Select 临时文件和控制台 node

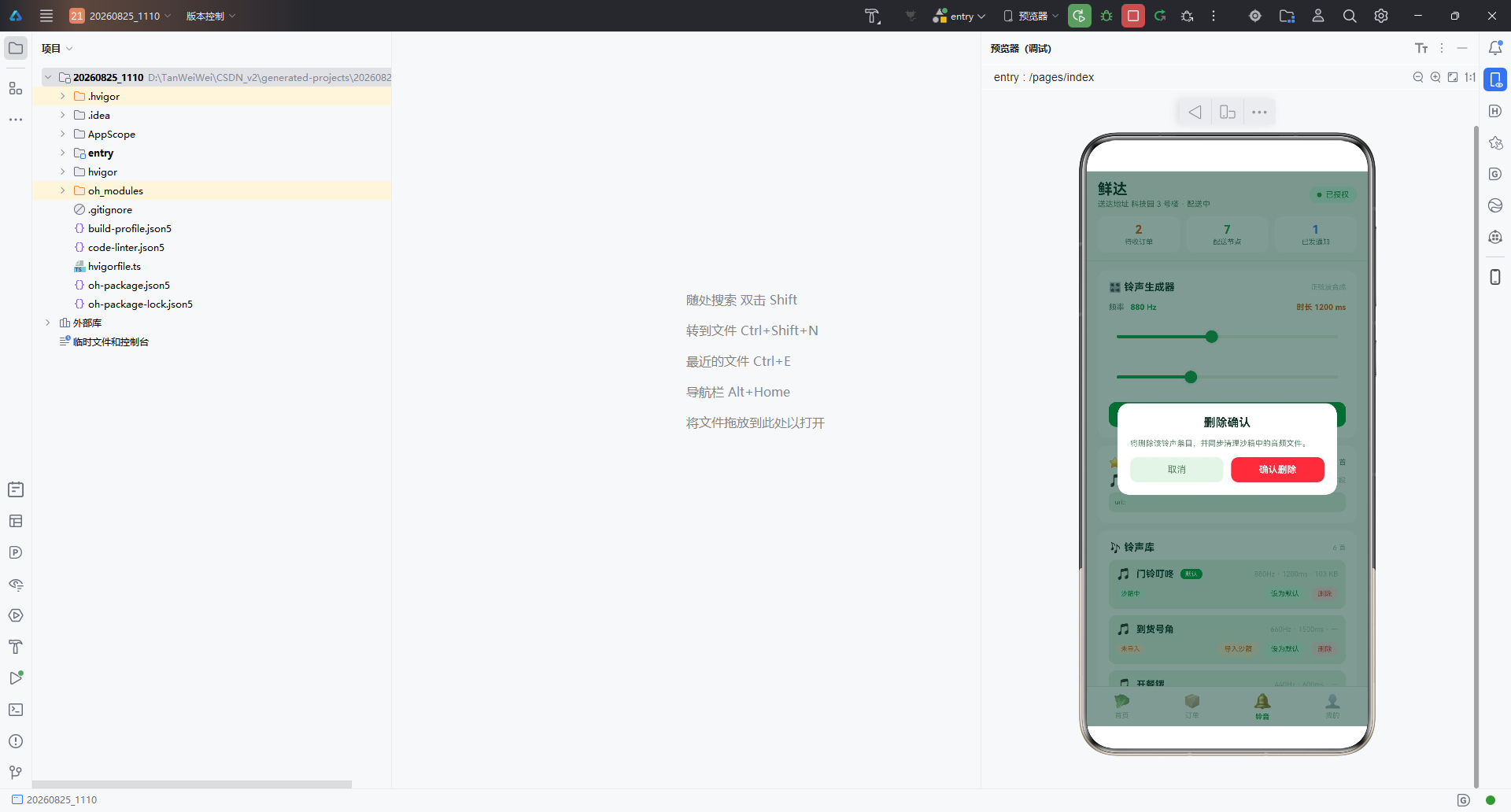(111, 341)
